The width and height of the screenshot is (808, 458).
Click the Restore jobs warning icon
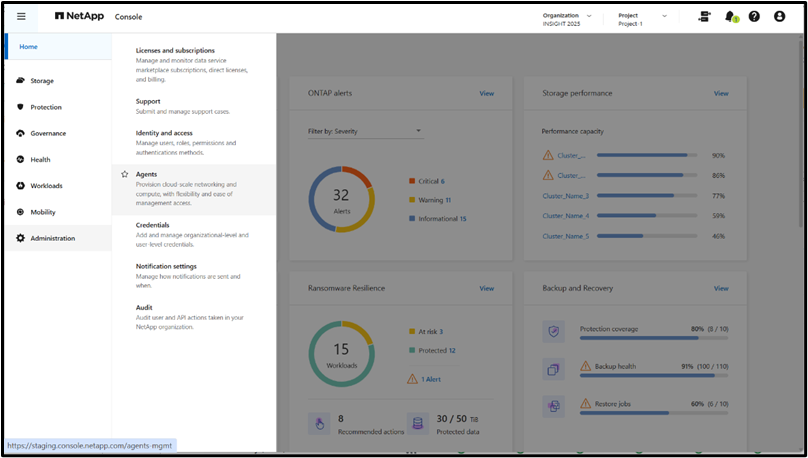tap(586, 403)
